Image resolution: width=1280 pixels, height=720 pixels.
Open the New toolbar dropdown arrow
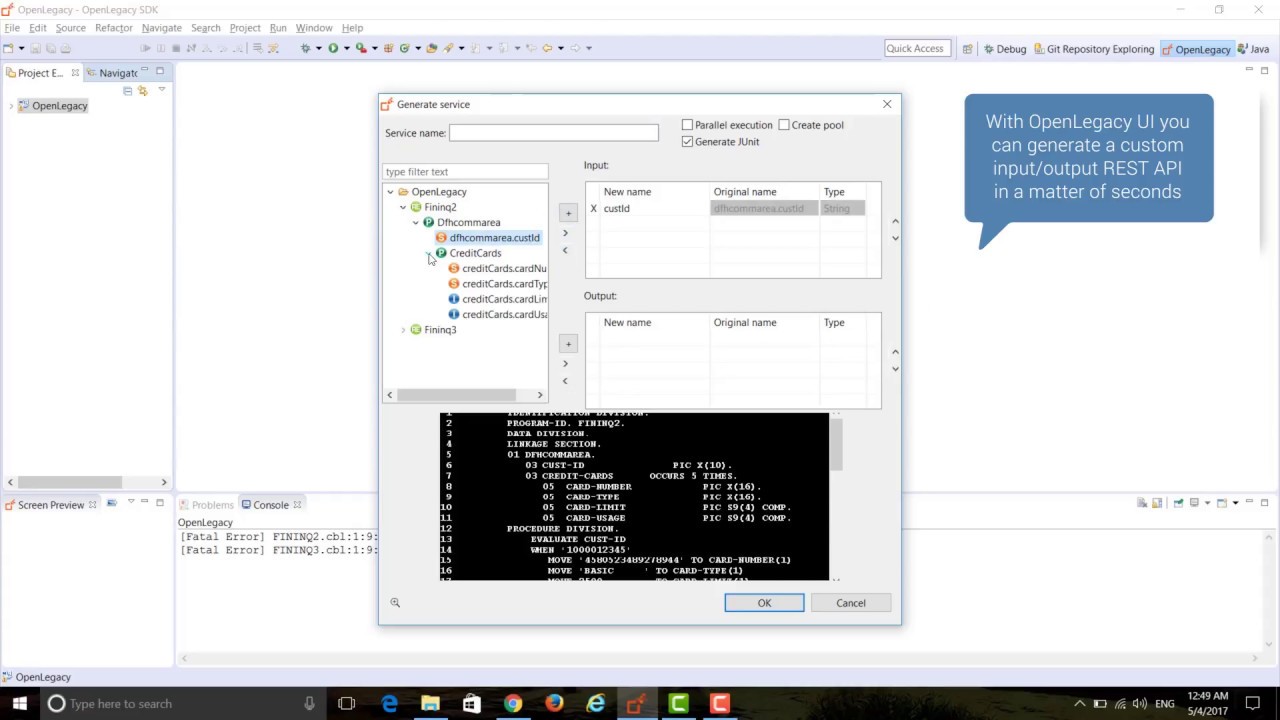point(21,48)
